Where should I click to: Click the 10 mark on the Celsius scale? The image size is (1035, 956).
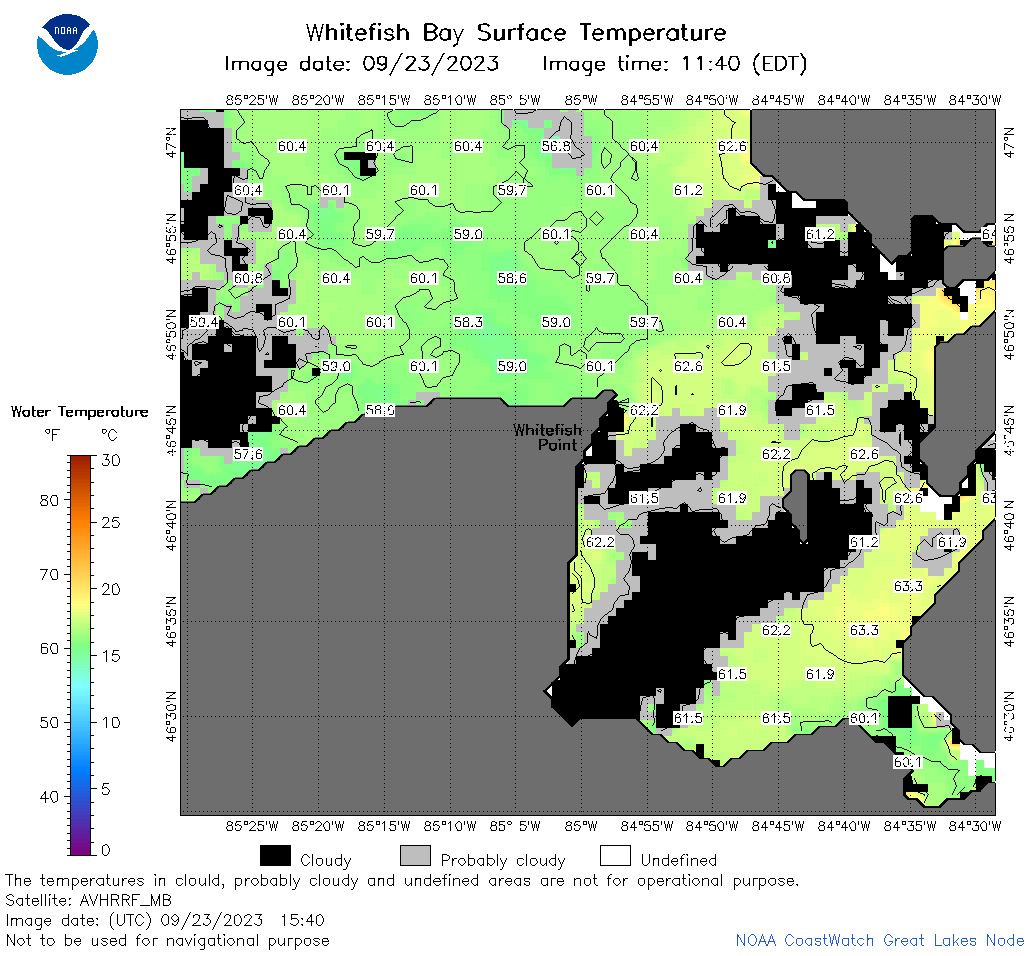(x=110, y=722)
